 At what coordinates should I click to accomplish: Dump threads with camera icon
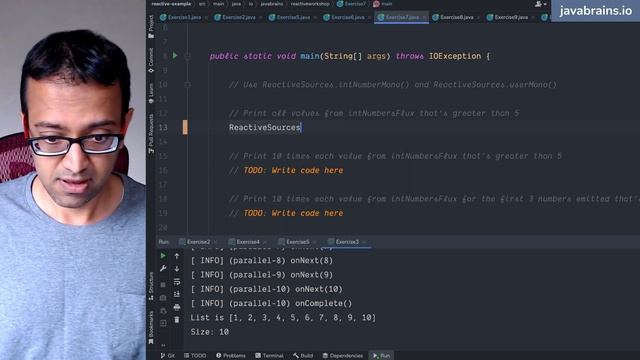point(163,298)
